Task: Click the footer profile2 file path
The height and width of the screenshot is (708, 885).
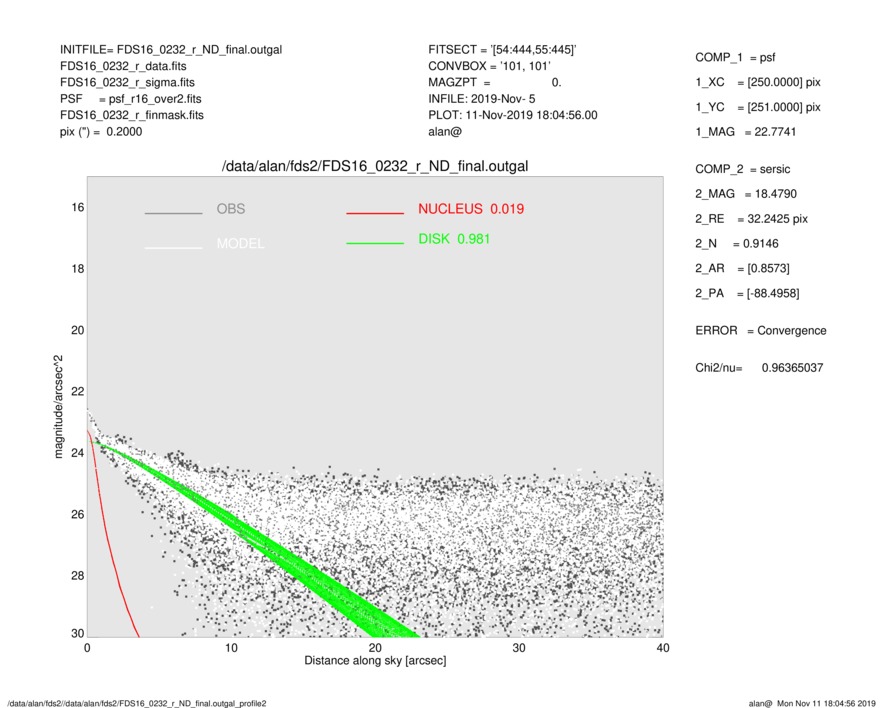Action: pos(137,703)
